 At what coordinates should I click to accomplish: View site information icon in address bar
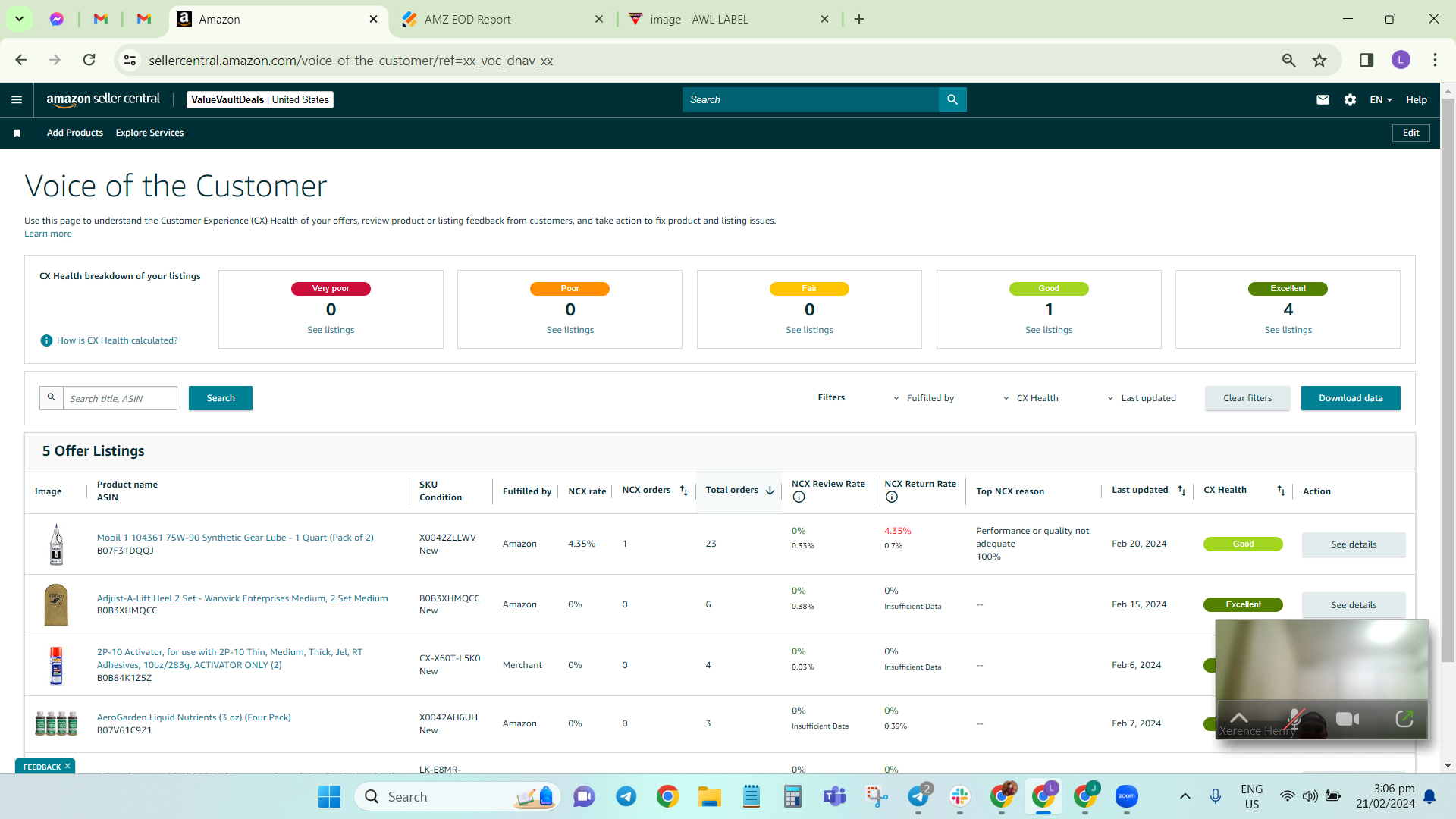click(130, 60)
